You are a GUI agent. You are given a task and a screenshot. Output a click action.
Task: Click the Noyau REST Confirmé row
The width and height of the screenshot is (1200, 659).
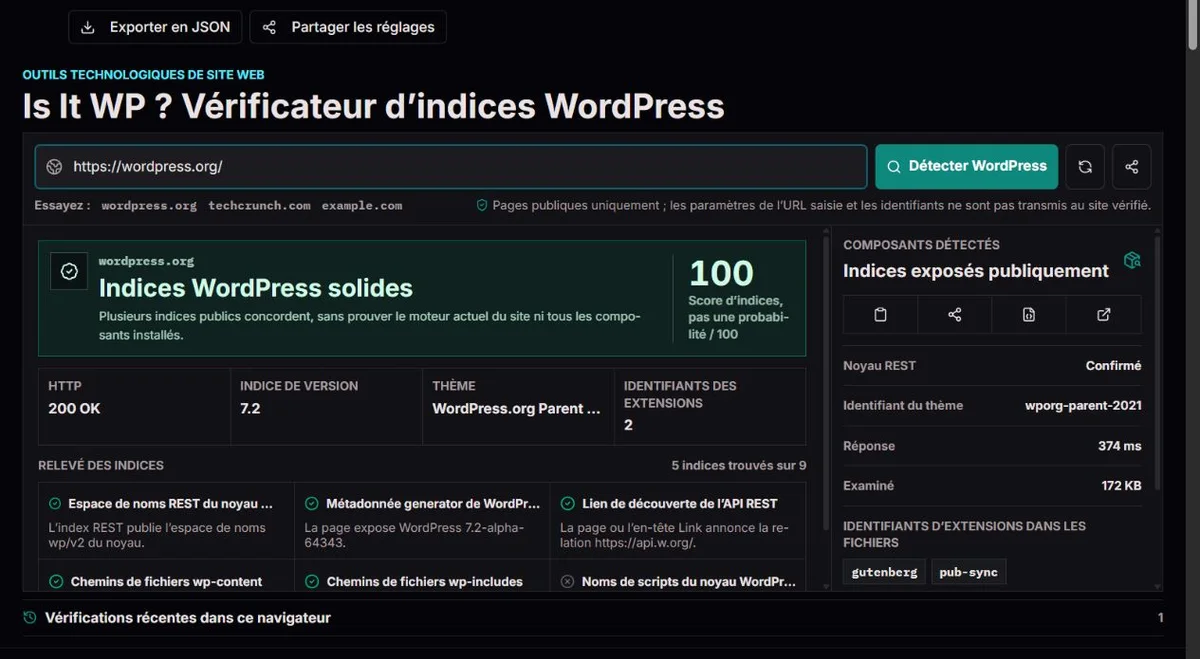992,366
